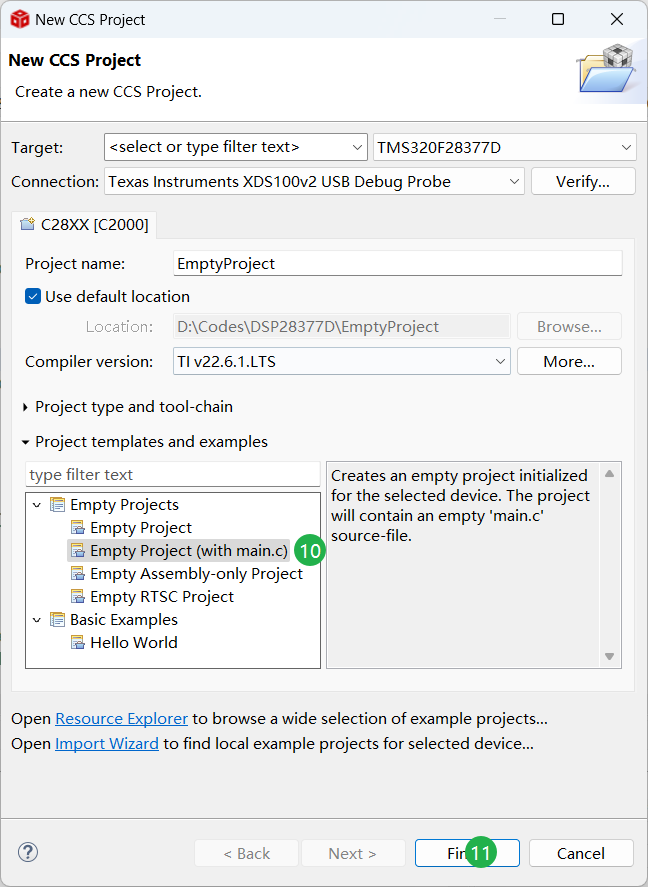Open the help question mark icon

[x=27, y=852]
